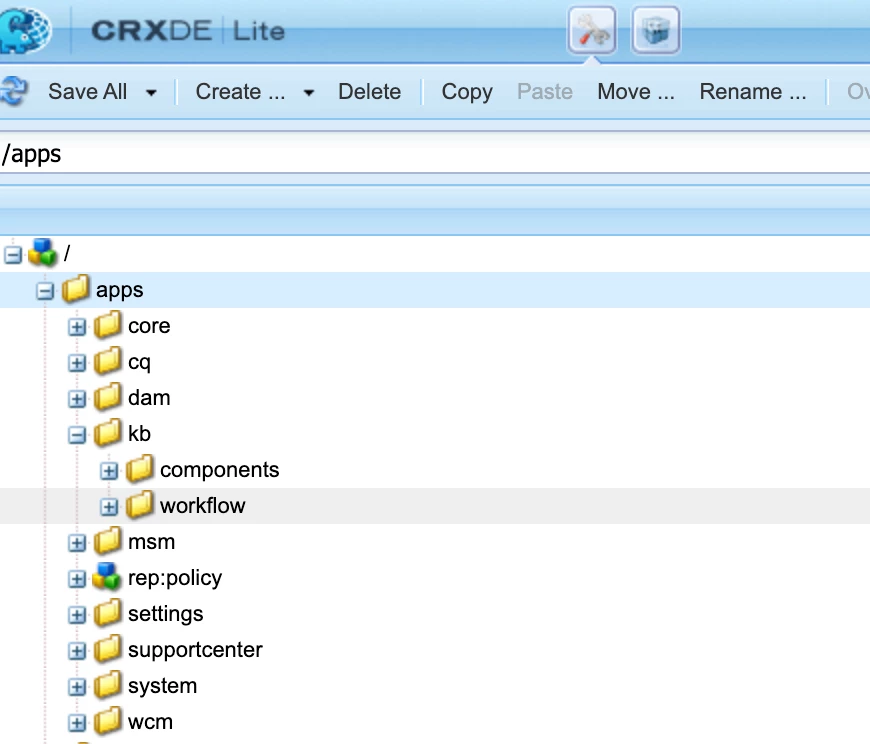Click the Rename ... button
The height and width of the screenshot is (744, 870).
(753, 92)
